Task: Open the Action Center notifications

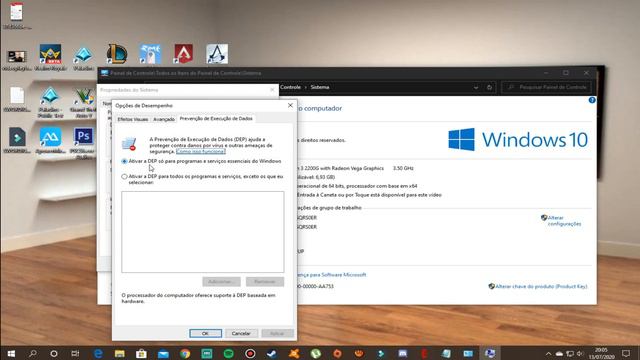Action: coord(626,353)
